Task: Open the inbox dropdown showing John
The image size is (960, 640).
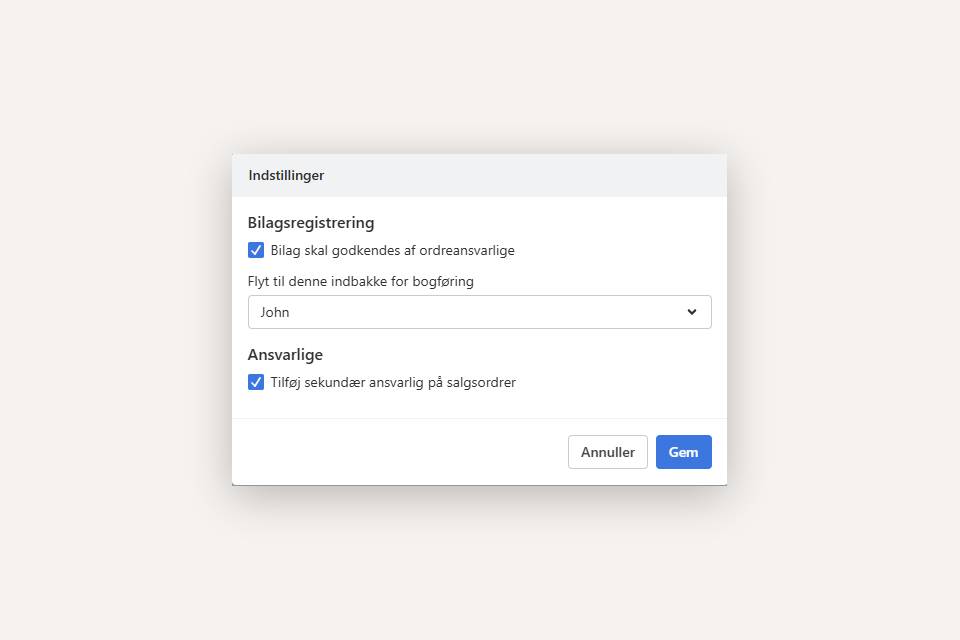Action: (x=479, y=312)
